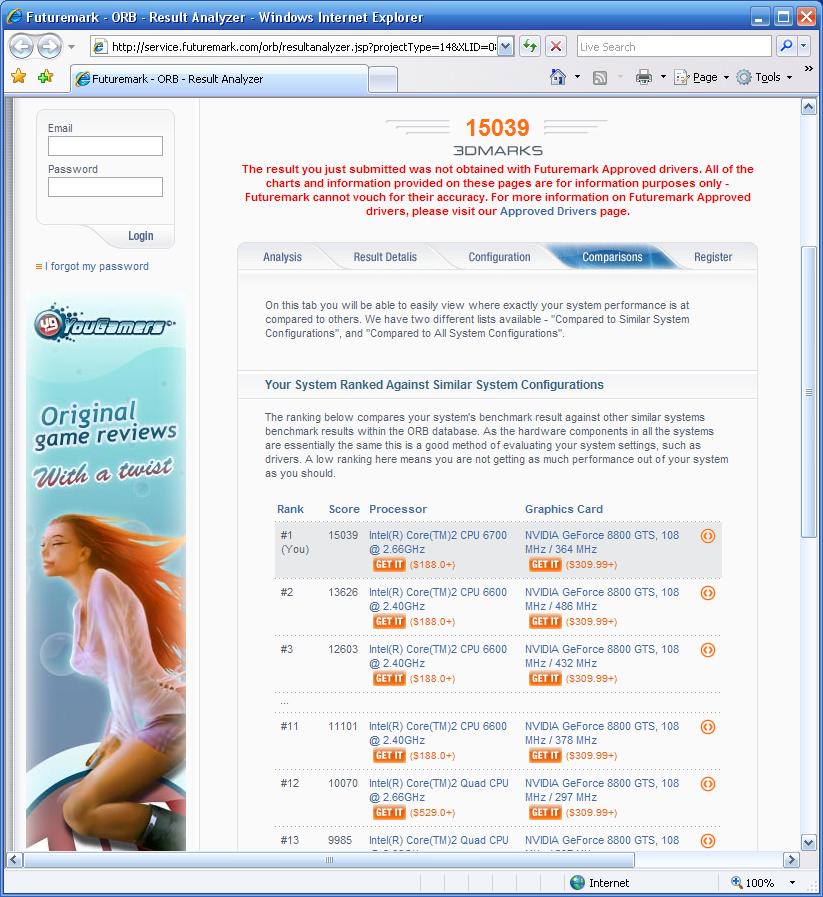Expand the toolbar overflow chevron

808,69
